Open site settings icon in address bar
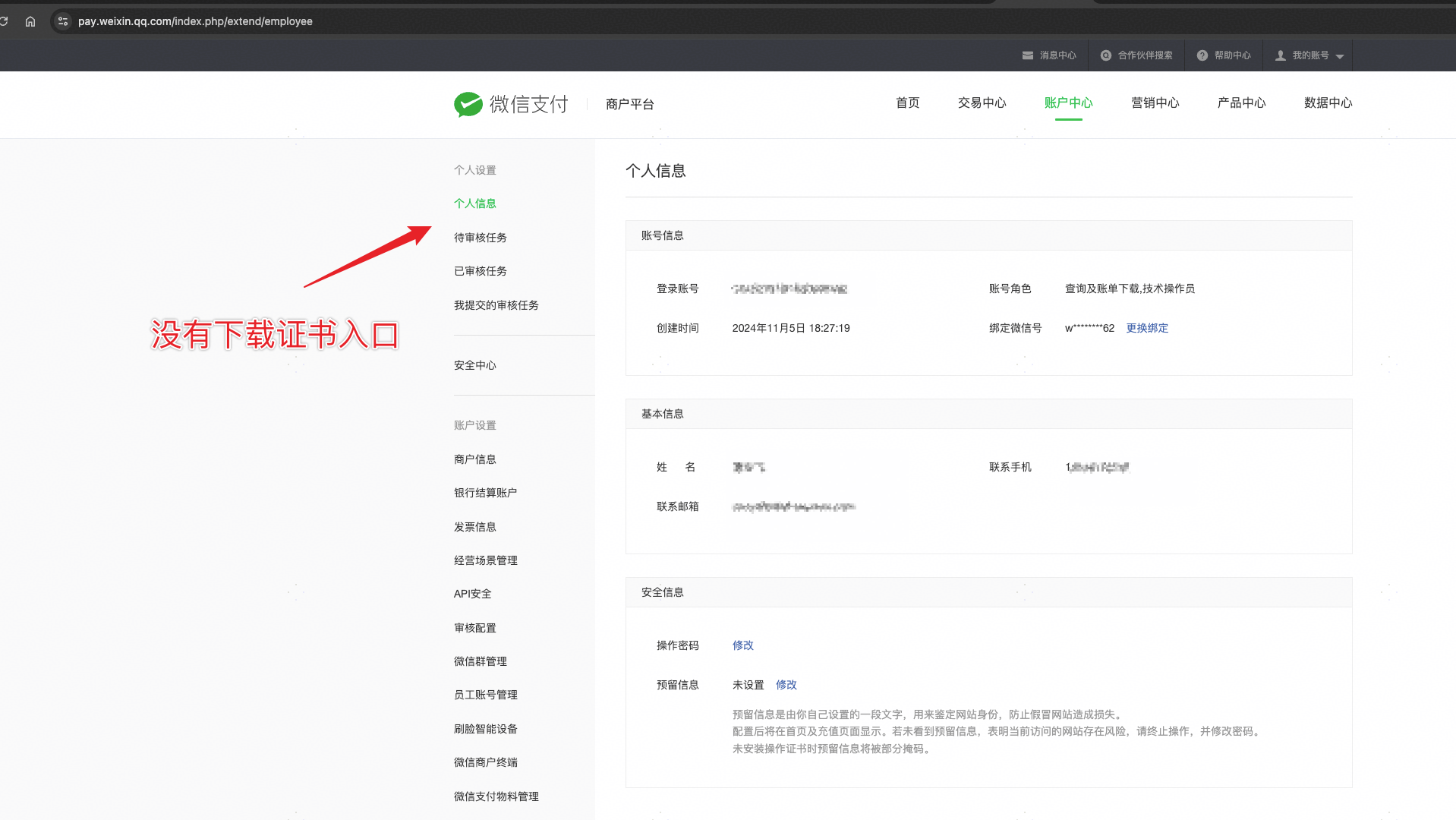This screenshot has height=820, width=1456. click(63, 21)
